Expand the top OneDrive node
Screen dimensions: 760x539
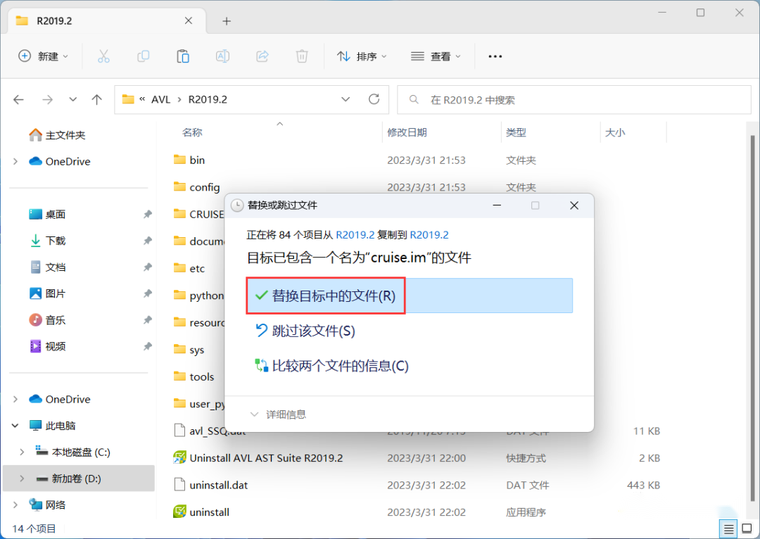[15, 161]
